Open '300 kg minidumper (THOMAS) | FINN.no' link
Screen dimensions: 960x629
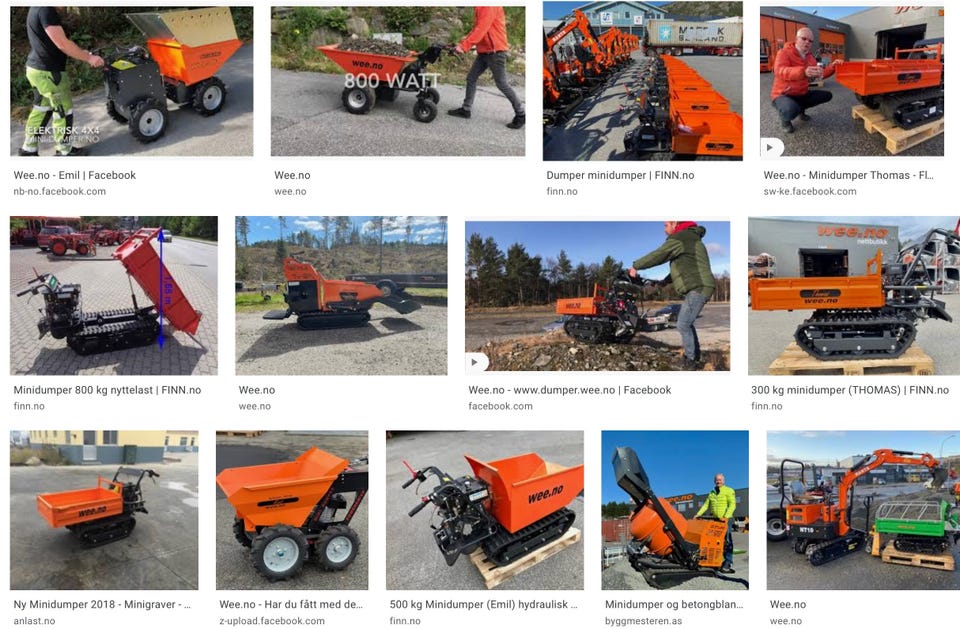(850, 390)
